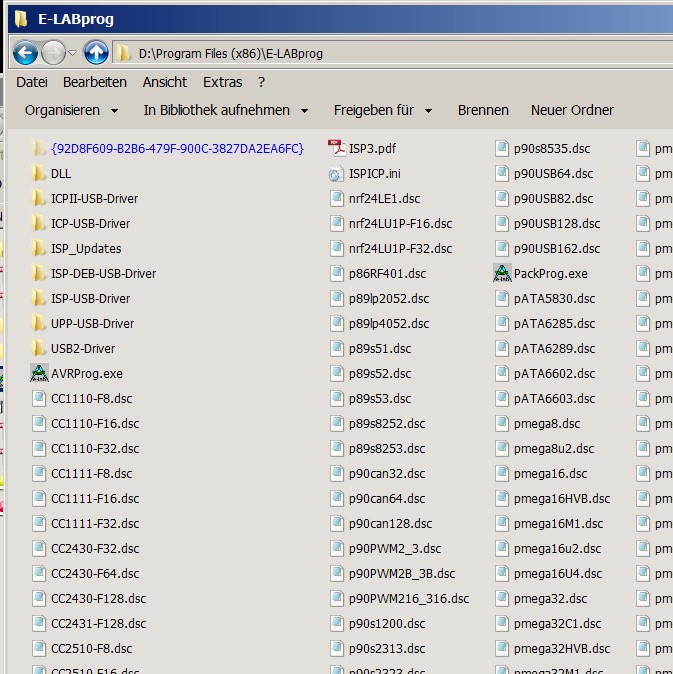This screenshot has height=674, width=673.
Task: Click the address bar path field
Action: tap(393, 53)
